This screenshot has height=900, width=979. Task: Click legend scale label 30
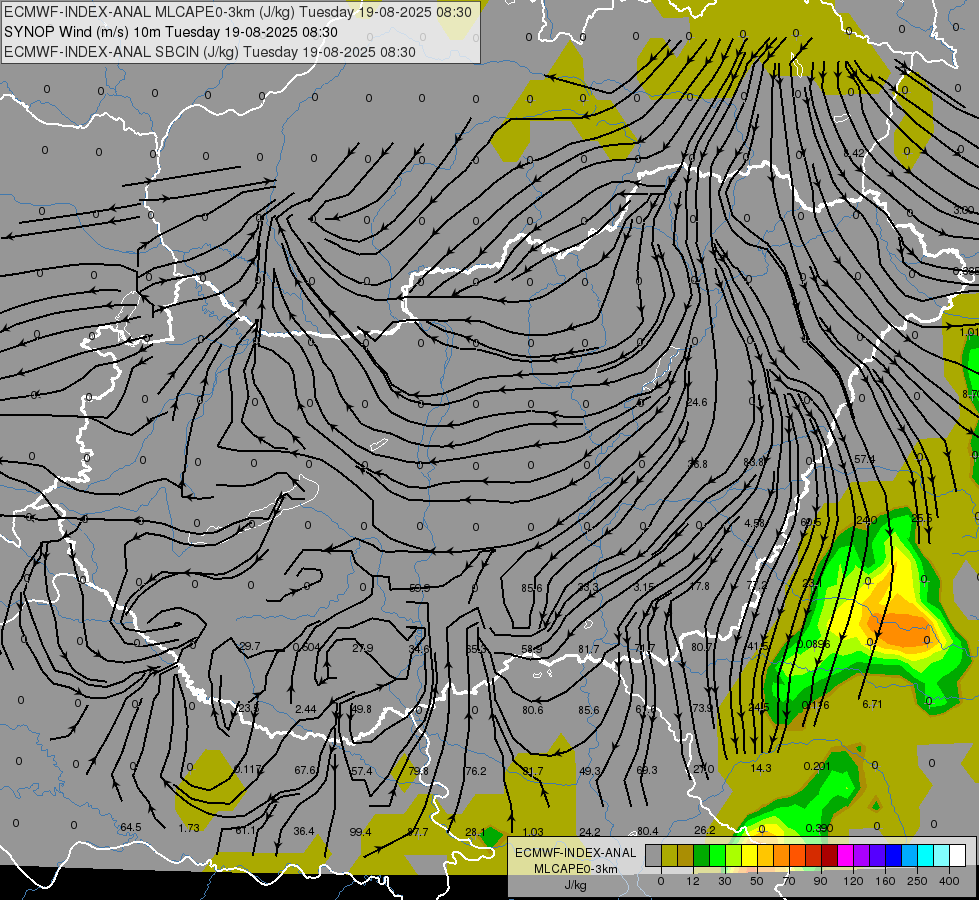pyautogui.click(x=724, y=881)
